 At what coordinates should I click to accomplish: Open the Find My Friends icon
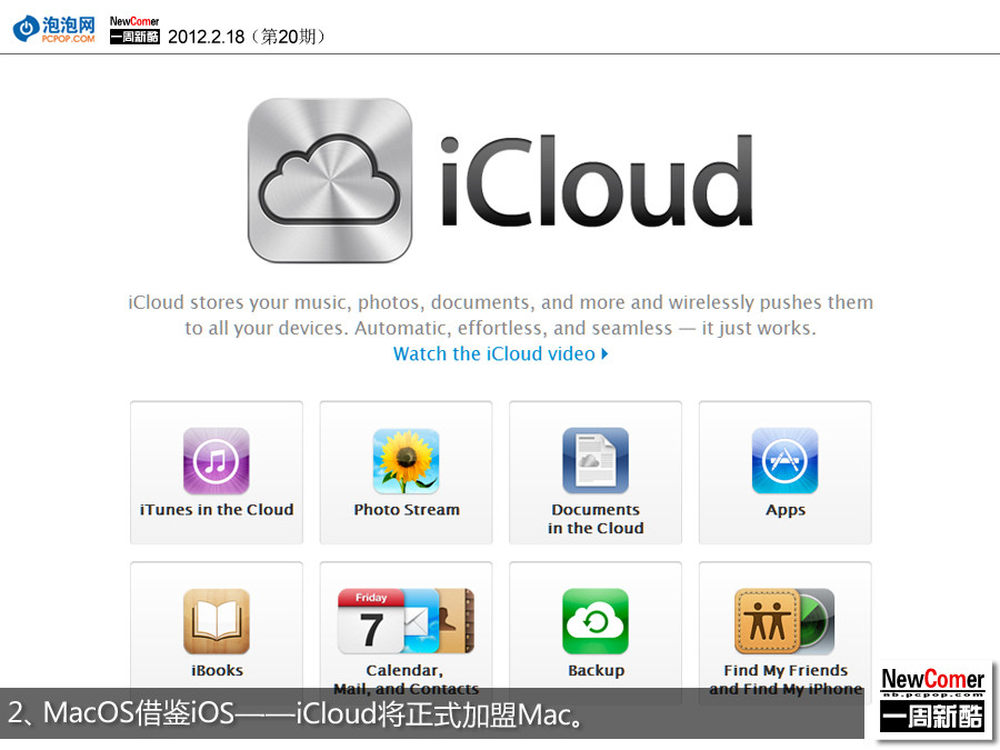[x=767, y=621]
